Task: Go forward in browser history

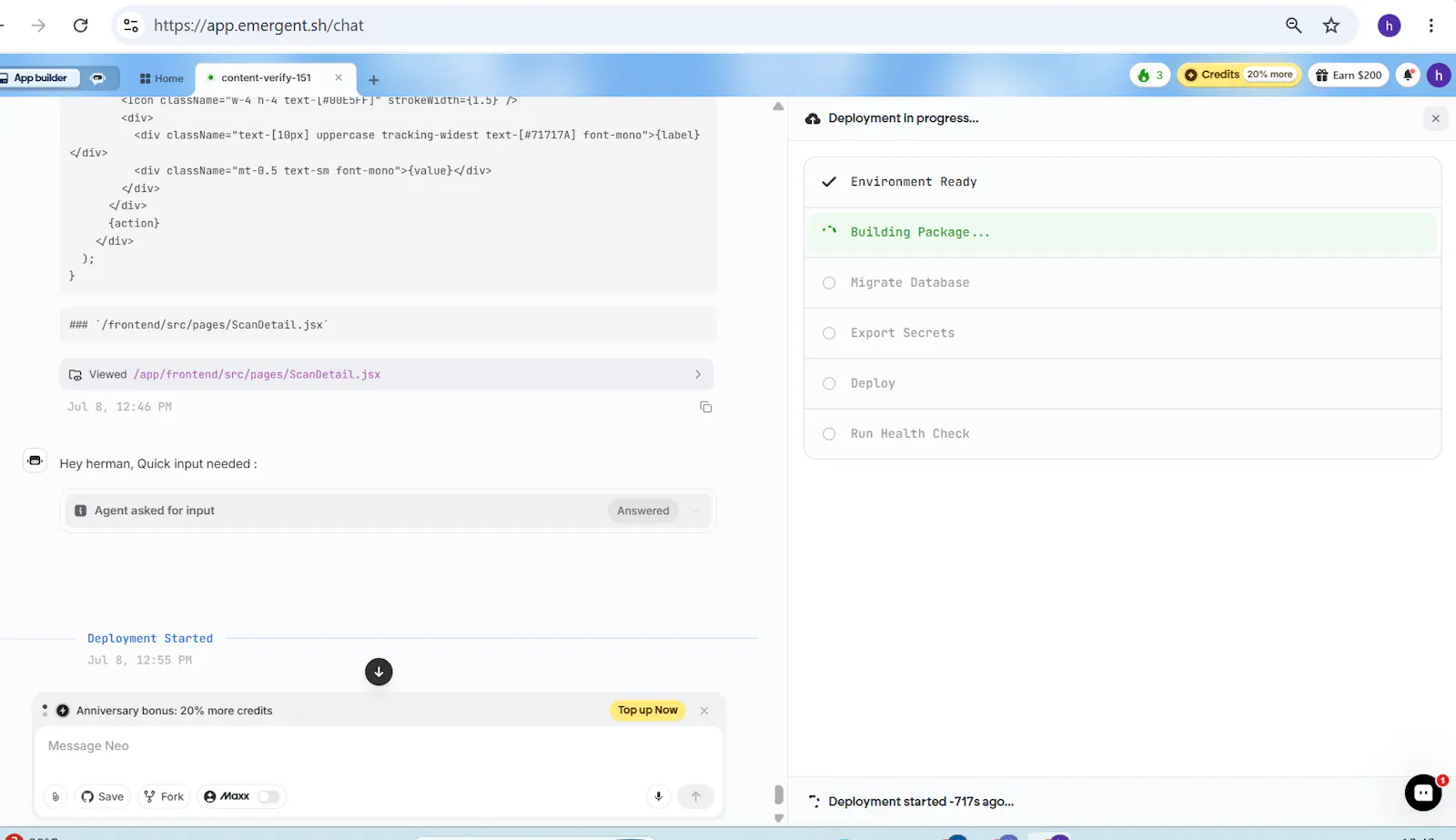Action: (x=38, y=25)
